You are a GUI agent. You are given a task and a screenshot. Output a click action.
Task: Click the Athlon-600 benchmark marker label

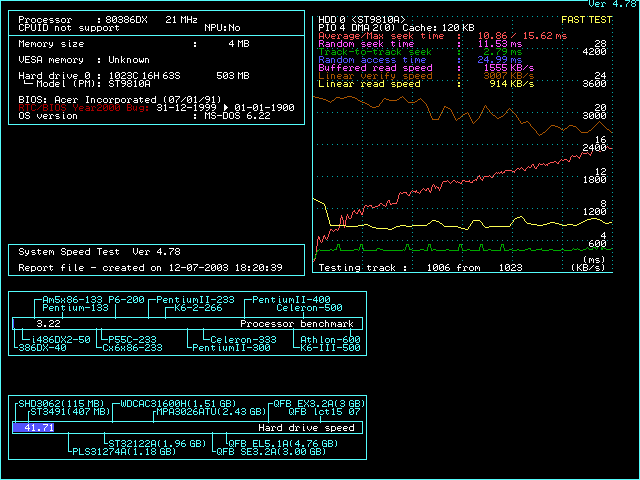click(330, 340)
